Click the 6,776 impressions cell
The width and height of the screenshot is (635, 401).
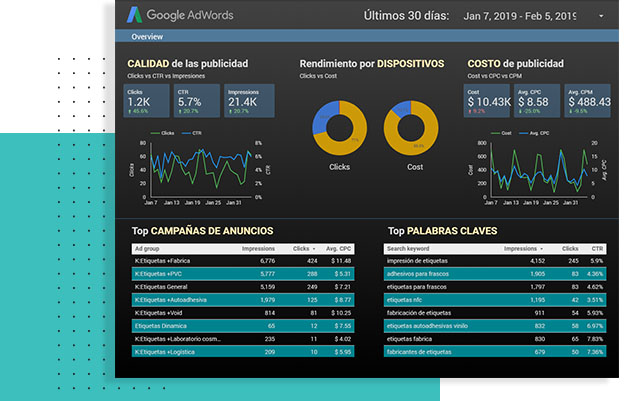pos(268,261)
